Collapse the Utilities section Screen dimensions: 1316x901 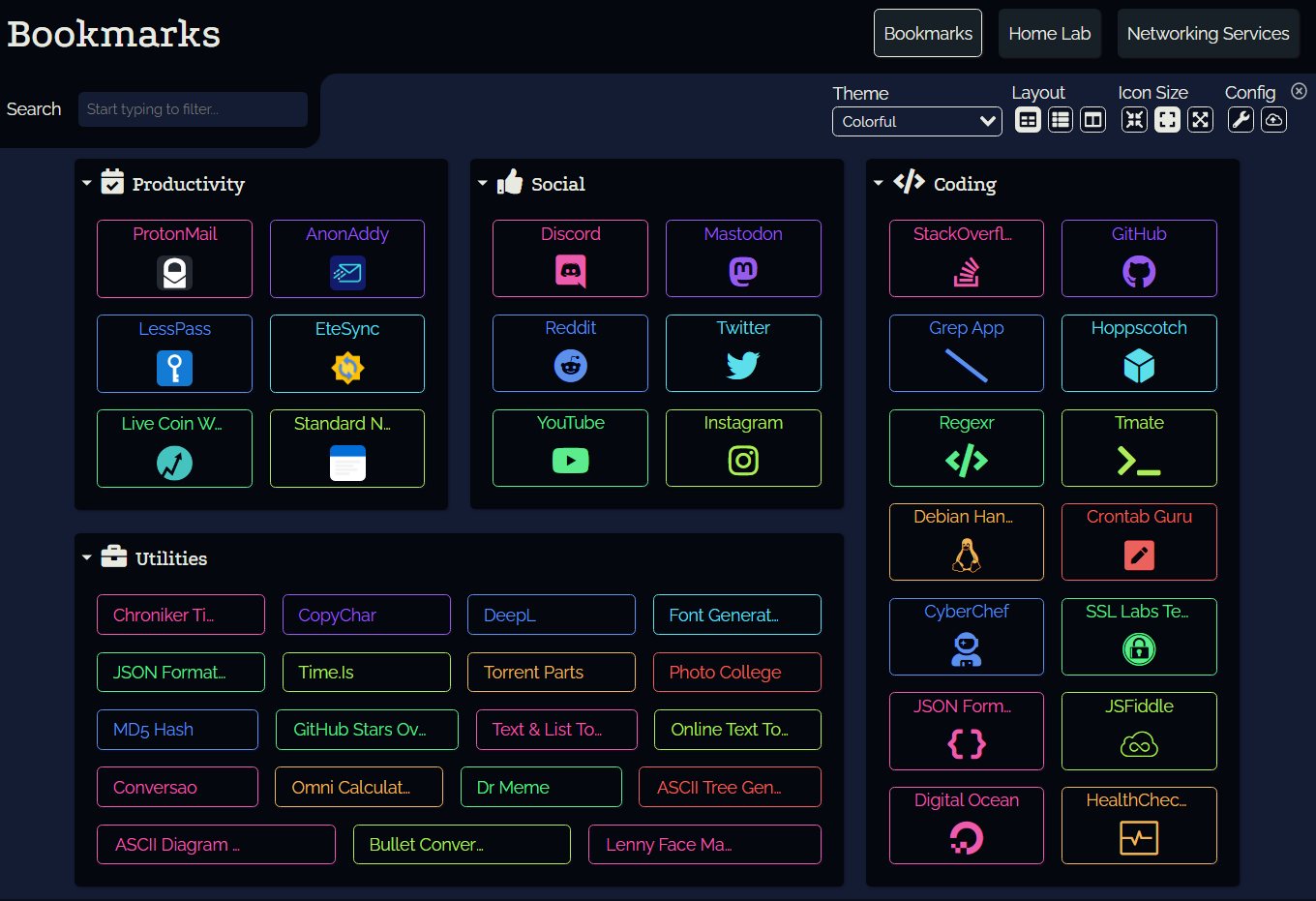coord(86,556)
